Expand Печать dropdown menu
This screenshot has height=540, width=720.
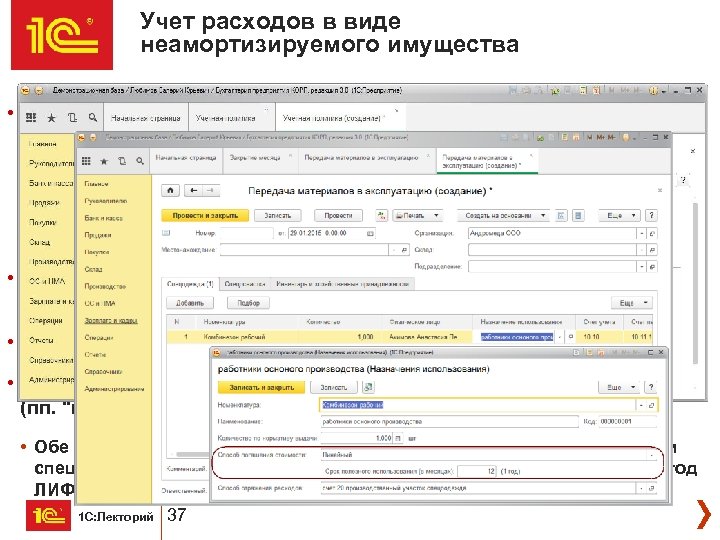coord(436,215)
